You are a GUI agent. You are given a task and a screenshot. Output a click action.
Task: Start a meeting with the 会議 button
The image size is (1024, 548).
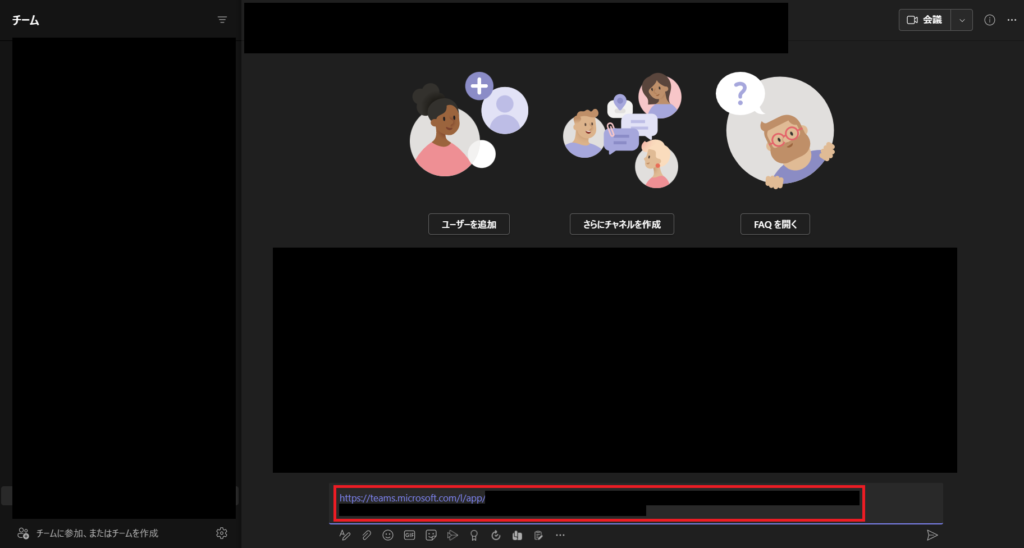pyautogui.click(x=925, y=20)
